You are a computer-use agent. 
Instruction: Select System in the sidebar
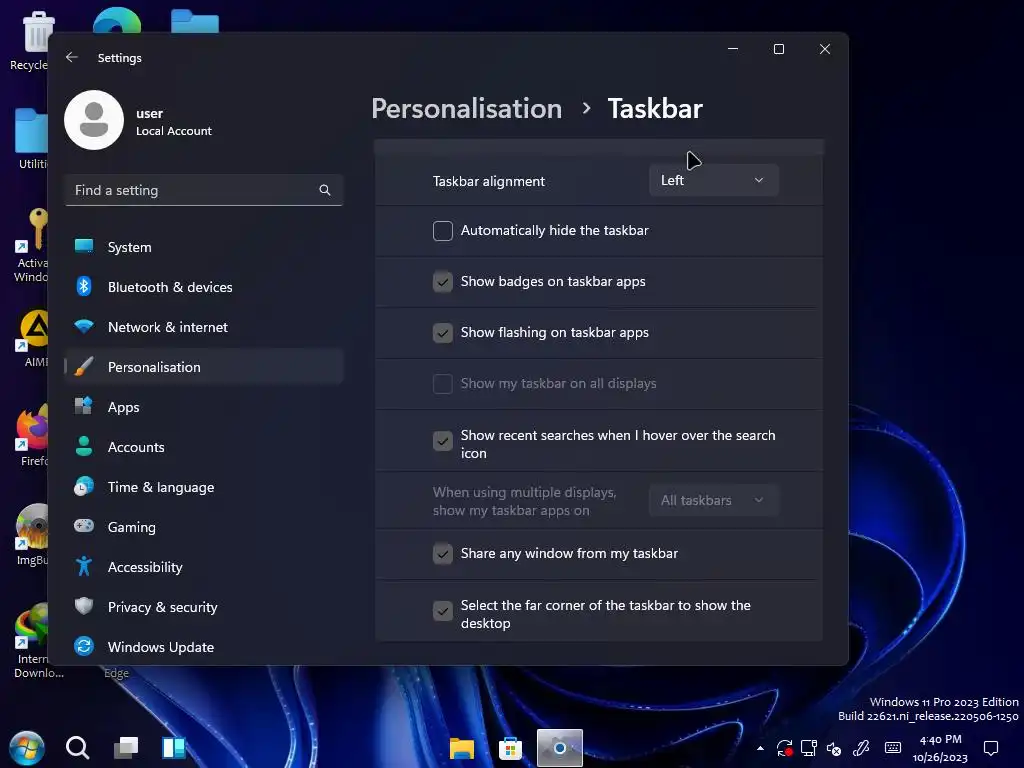pos(204,247)
